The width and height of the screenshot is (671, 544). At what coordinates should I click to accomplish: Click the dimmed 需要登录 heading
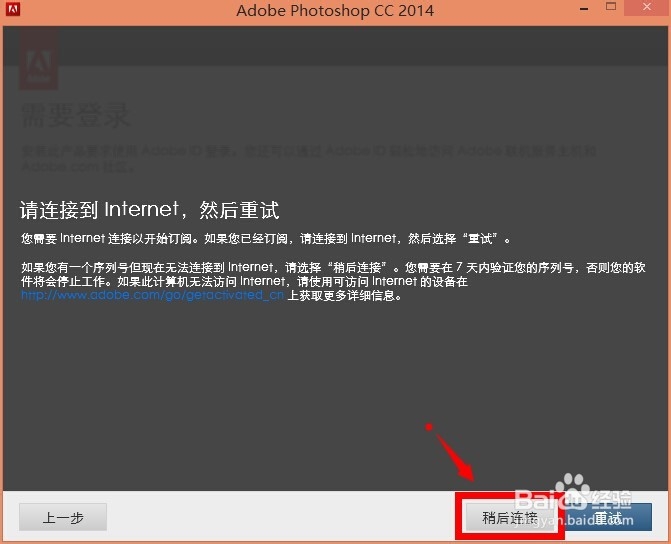tap(75, 115)
